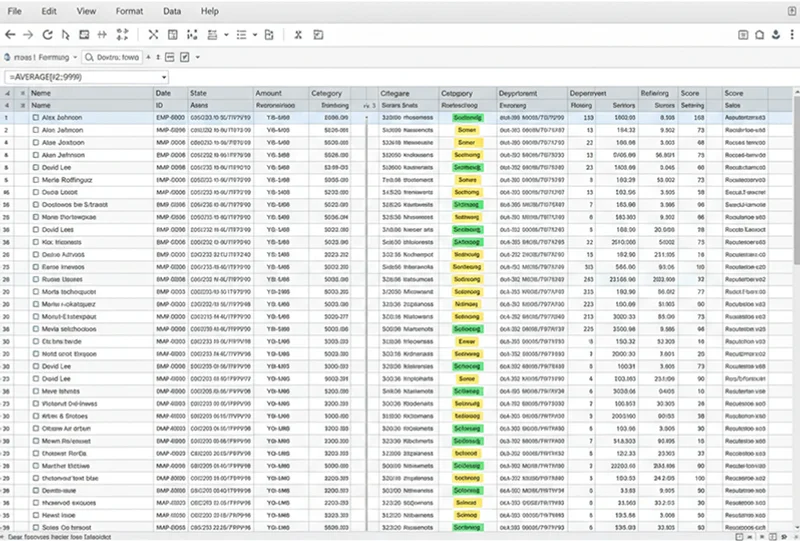
Task: Click the picture icon in the toolbar
Action: click(x=84, y=35)
